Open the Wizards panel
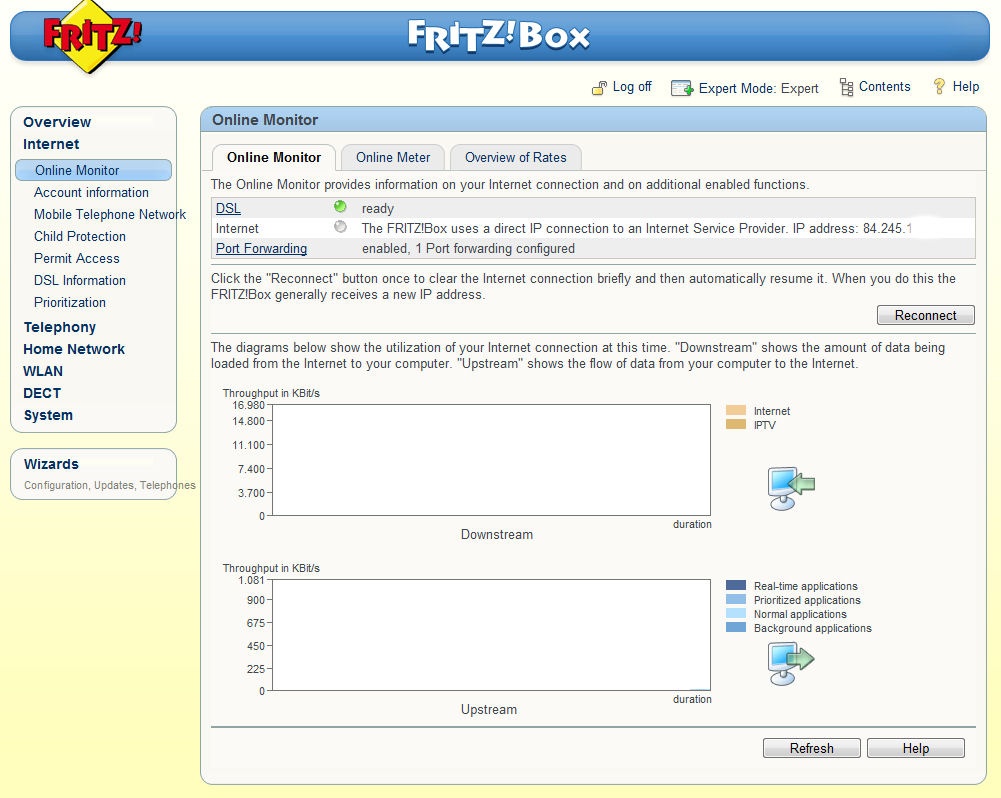The image size is (1001, 798). point(51,464)
